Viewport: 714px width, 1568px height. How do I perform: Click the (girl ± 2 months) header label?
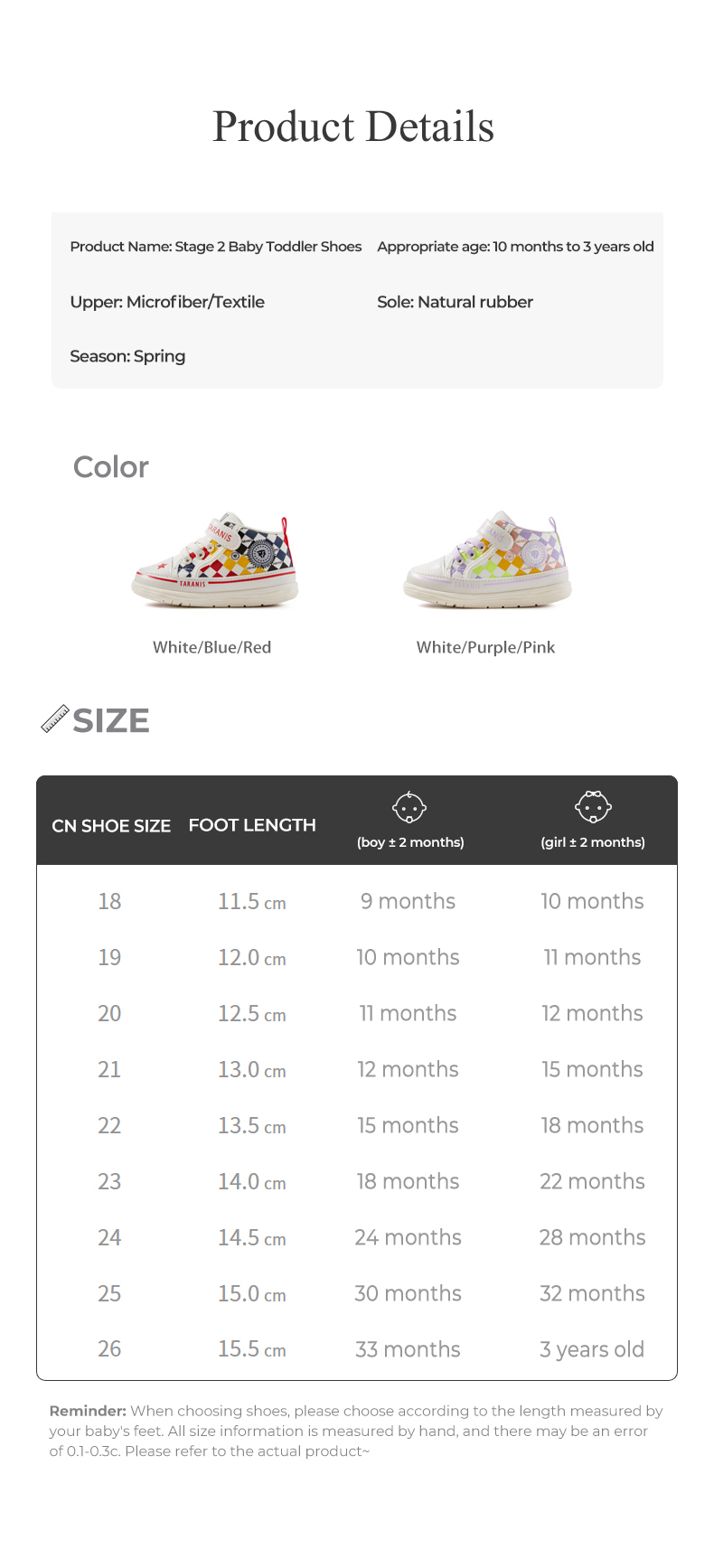click(593, 842)
